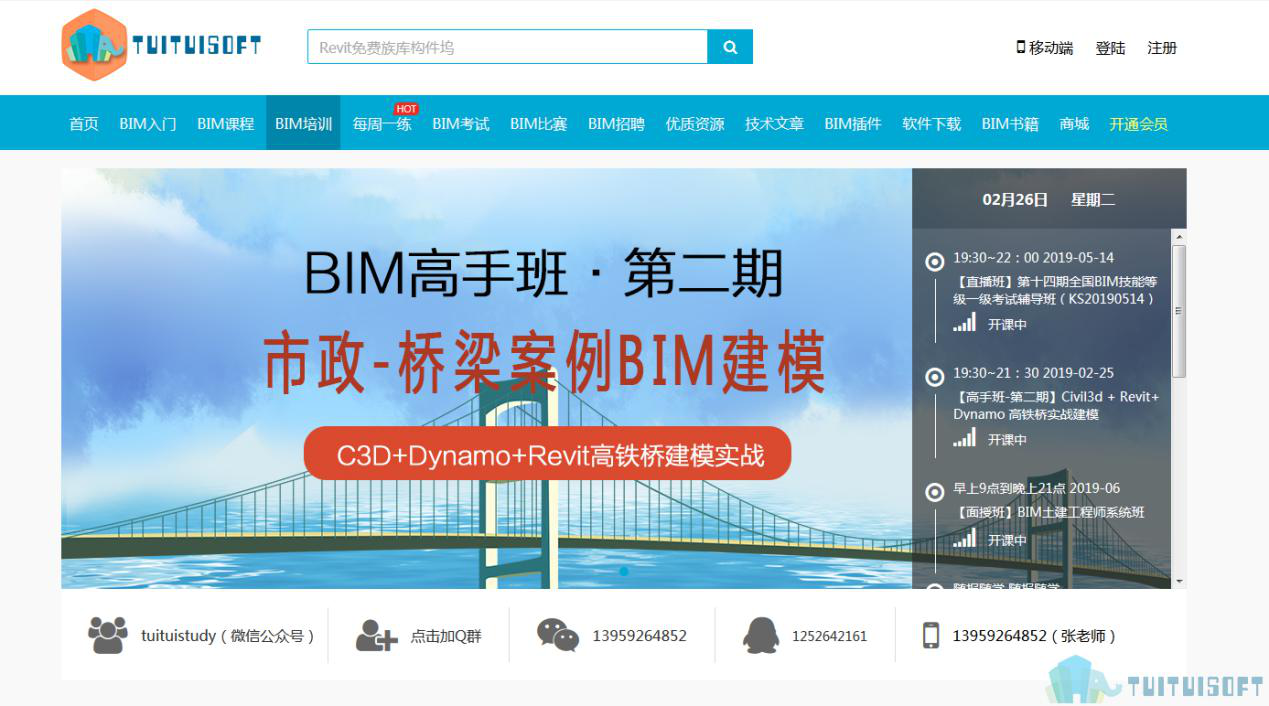Open the Civil3d + Revit+ Dynamo course link
1269x706 pixels.
(1056, 405)
